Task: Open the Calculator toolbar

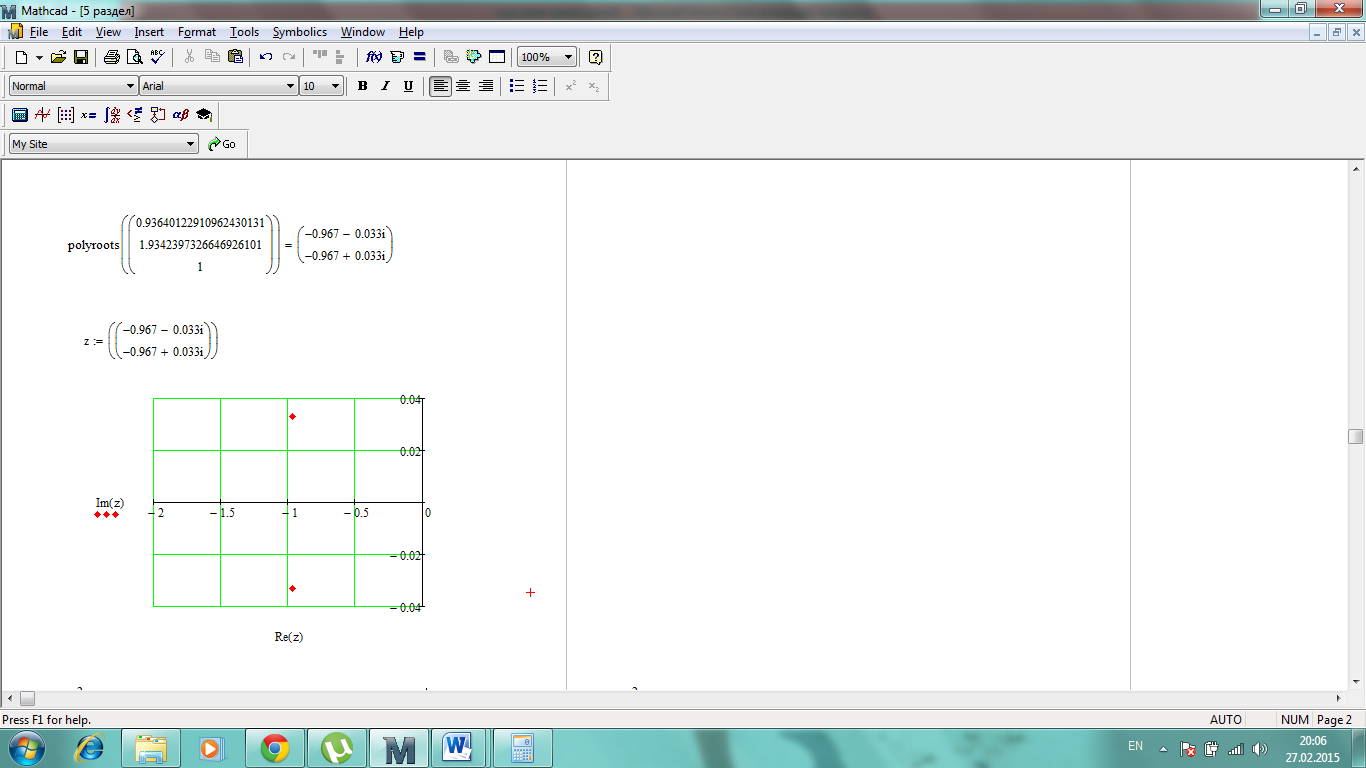Action: 19,115
